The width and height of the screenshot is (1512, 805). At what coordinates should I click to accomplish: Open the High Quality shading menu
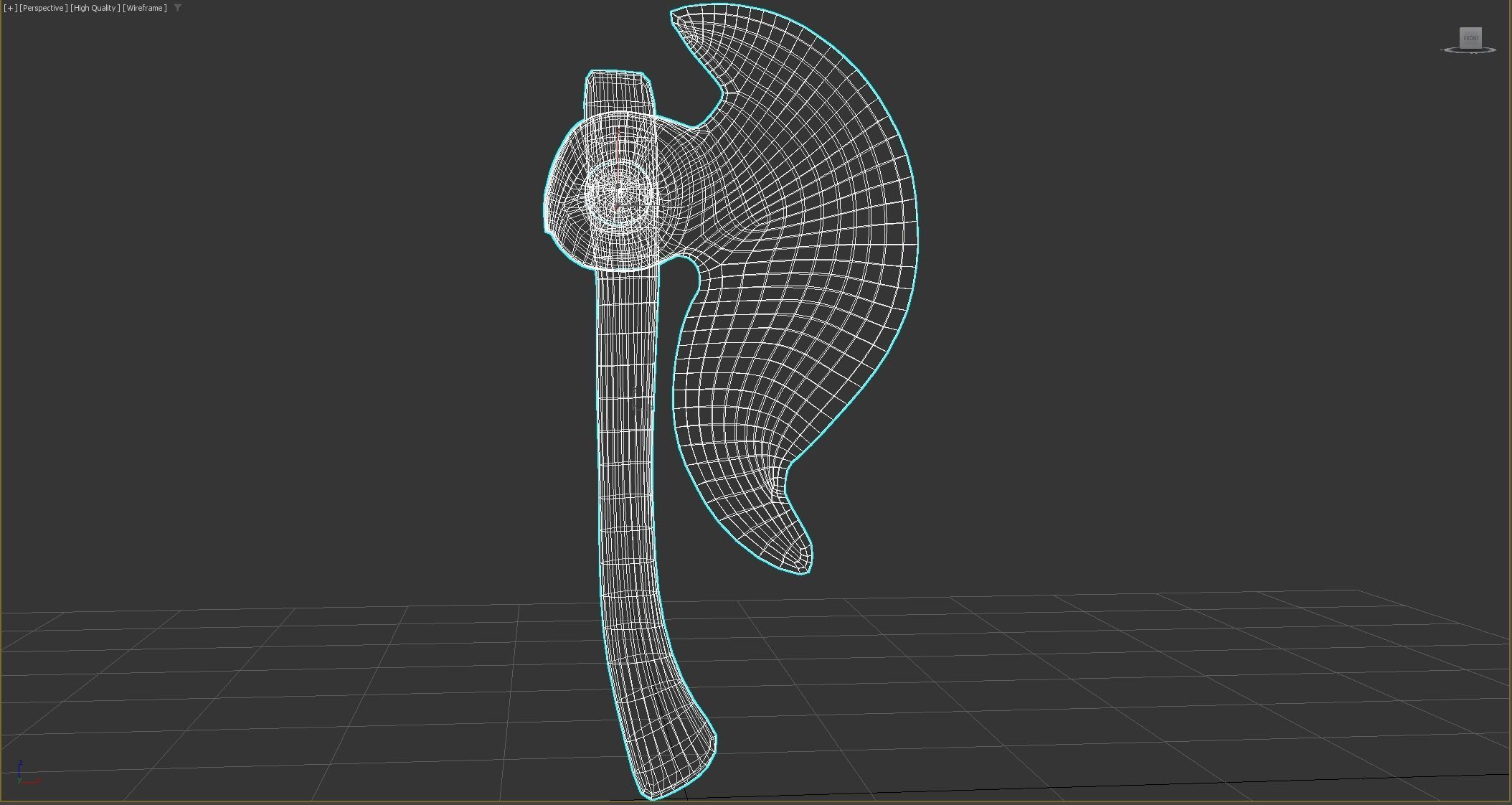click(95, 8)
